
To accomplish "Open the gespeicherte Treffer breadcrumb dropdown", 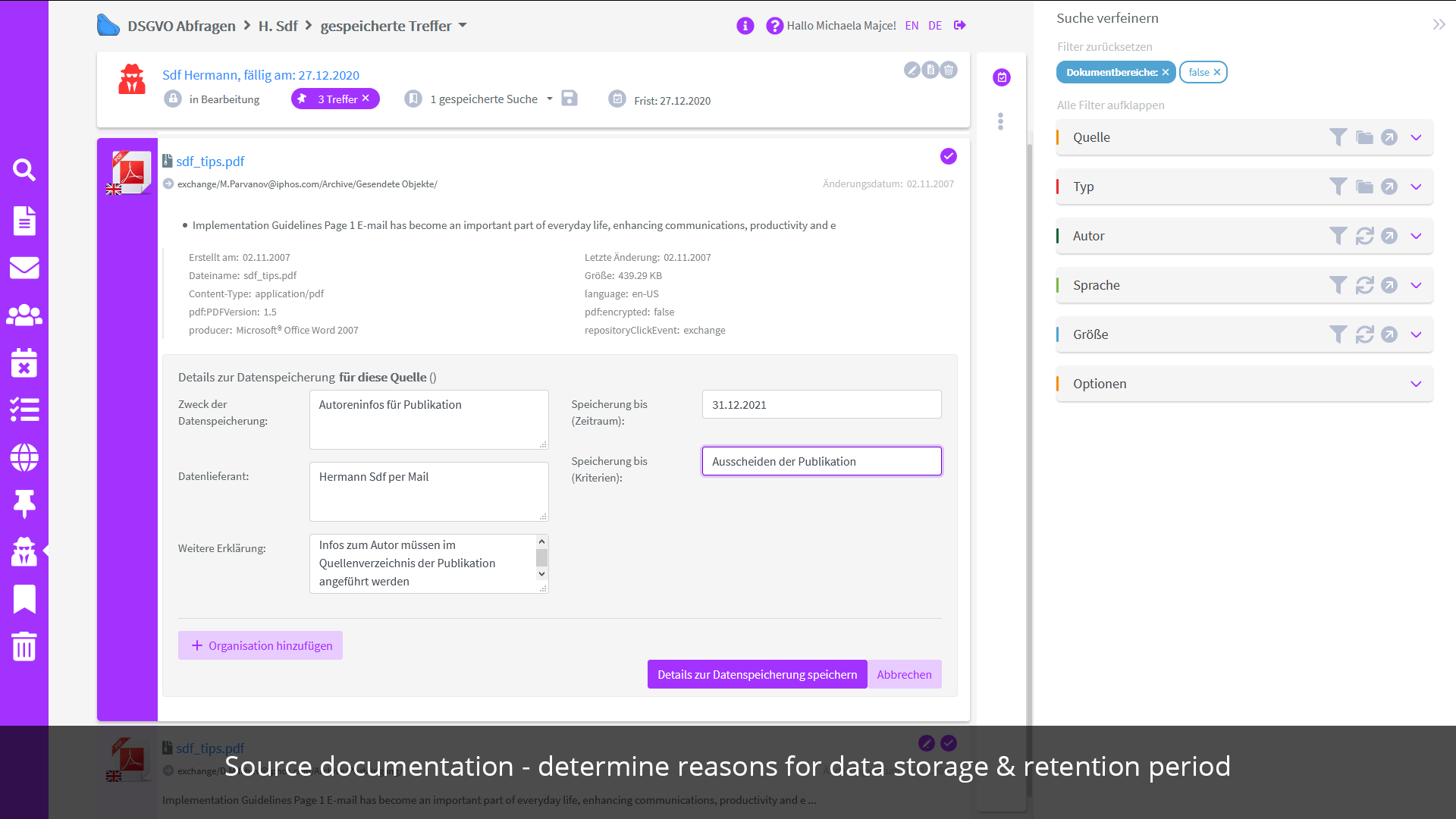I will point(463,25).
